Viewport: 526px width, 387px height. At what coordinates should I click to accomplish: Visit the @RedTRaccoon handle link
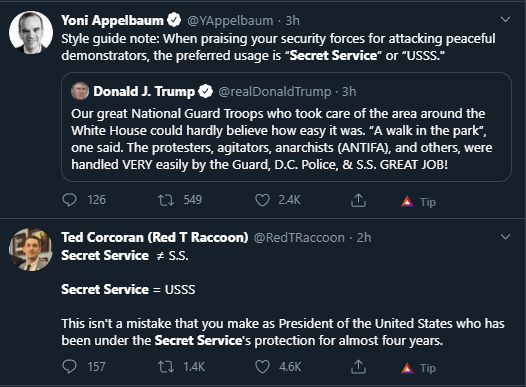pyautogui.click(x=299, y=237)
